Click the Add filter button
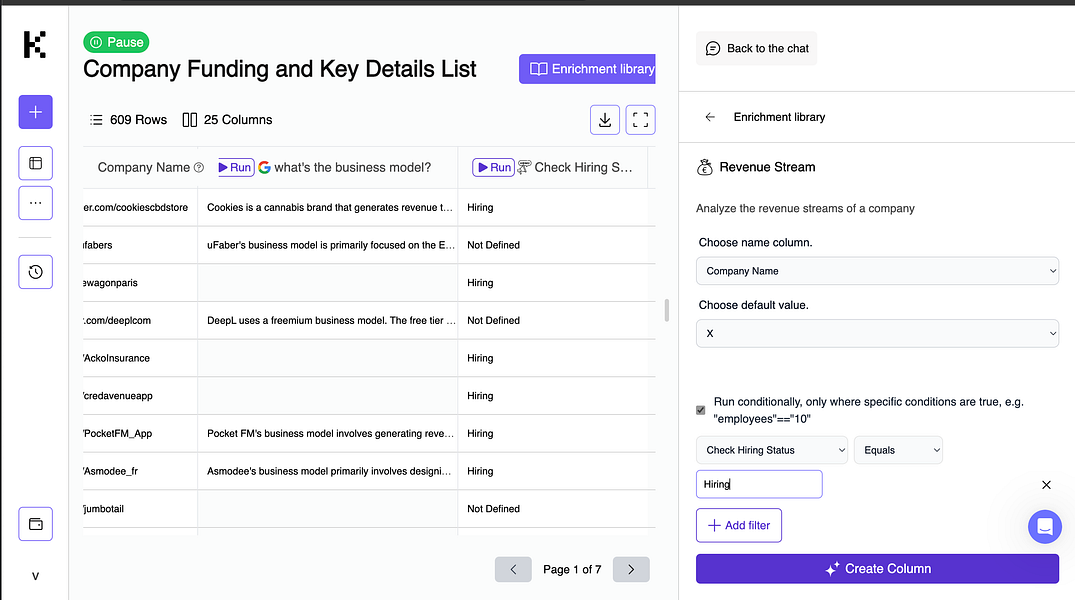This screenshot has height=600, width=1075. coord(739,525)
